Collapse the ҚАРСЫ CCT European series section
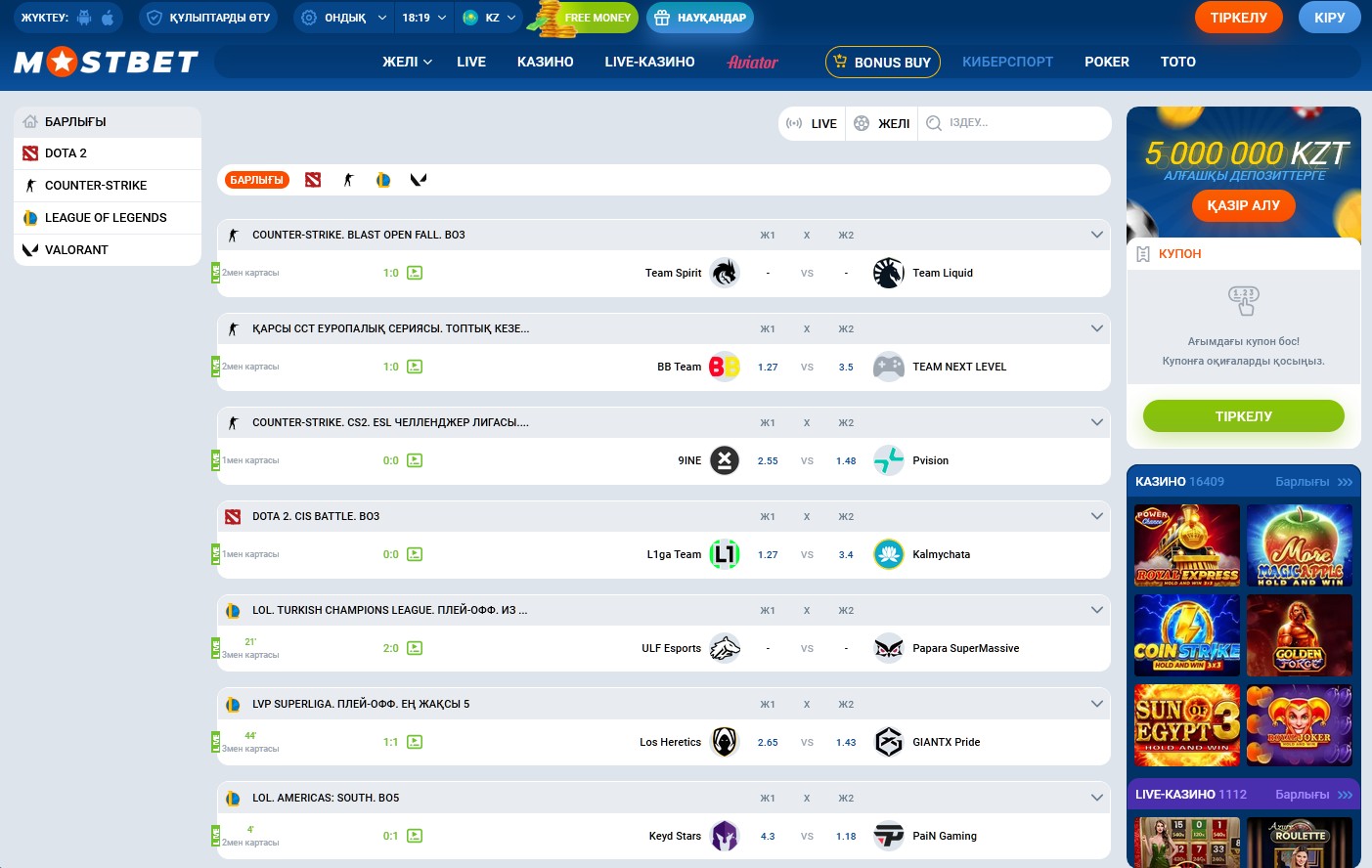Viewport: 1372px width, 868px height. (1096, 328)
